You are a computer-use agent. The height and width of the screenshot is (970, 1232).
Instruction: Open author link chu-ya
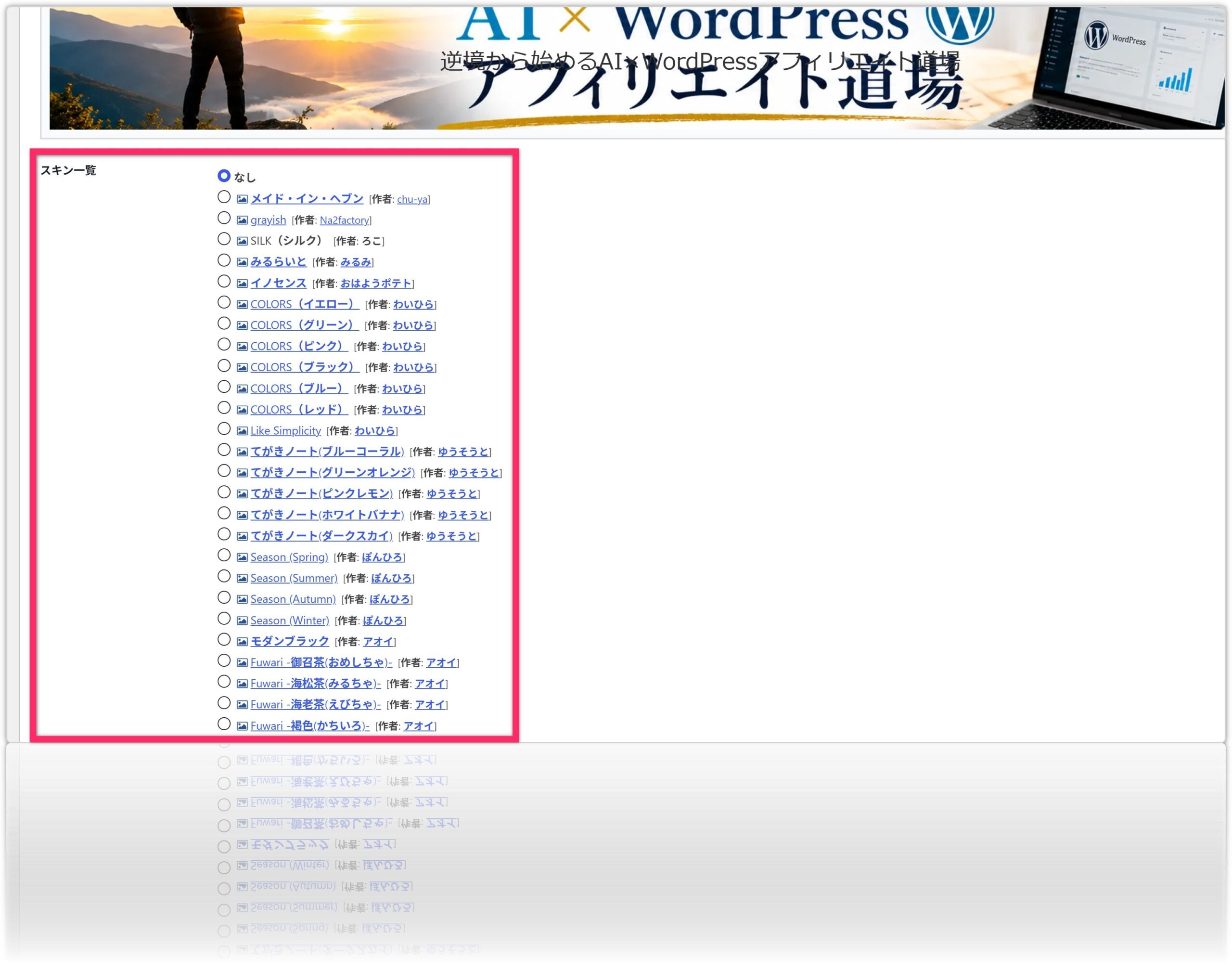[412, 199]
